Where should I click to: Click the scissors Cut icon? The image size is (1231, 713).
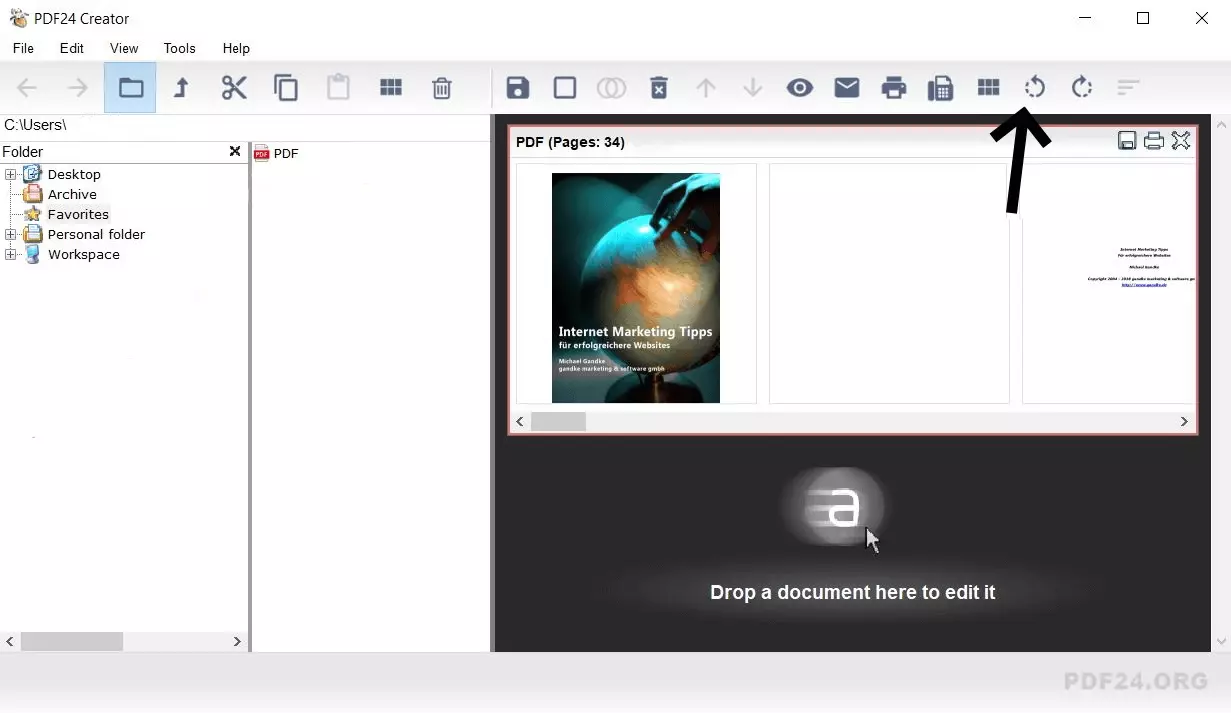(234, 88)
